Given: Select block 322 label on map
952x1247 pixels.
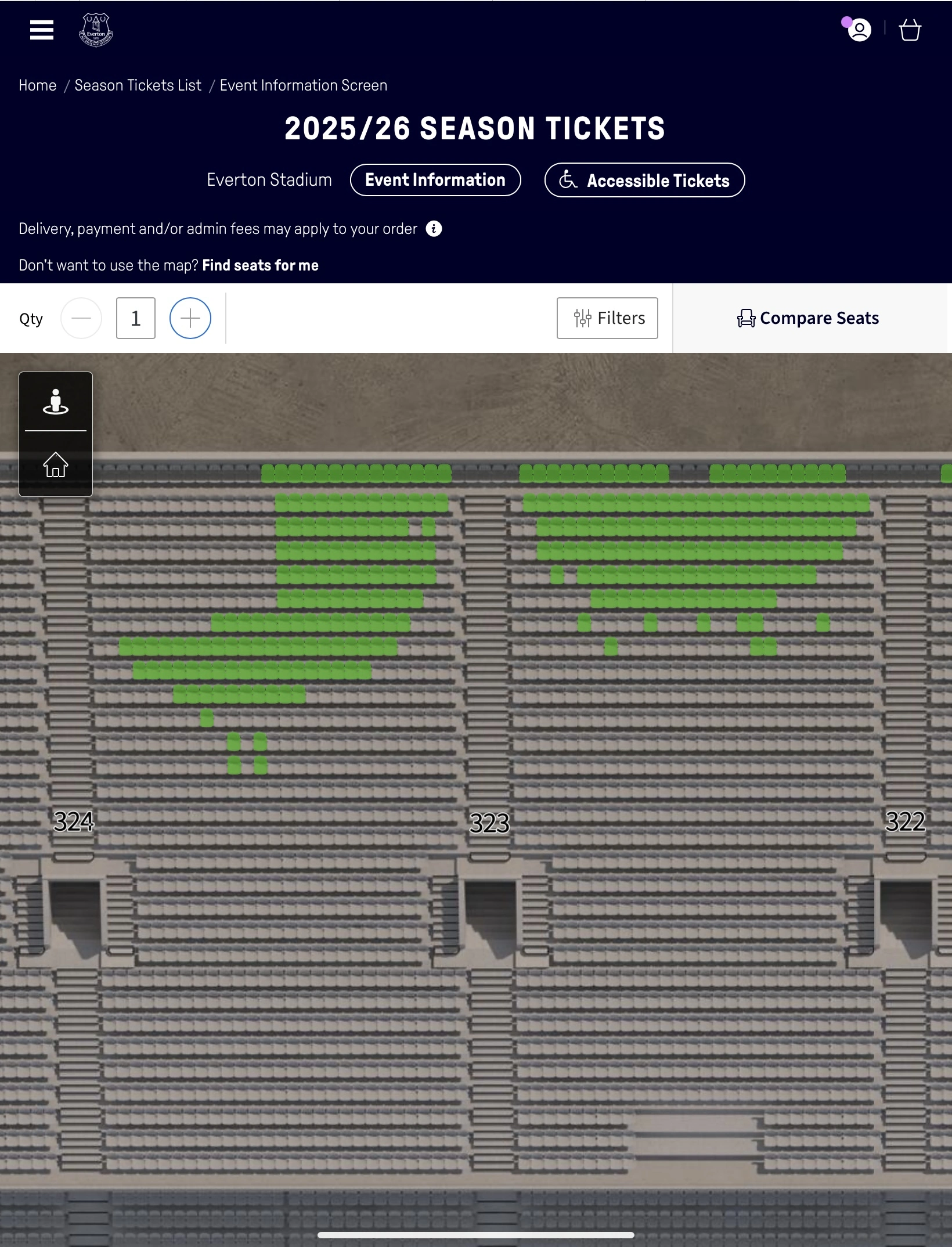Looking at the screenshot, I should point(905,821).
